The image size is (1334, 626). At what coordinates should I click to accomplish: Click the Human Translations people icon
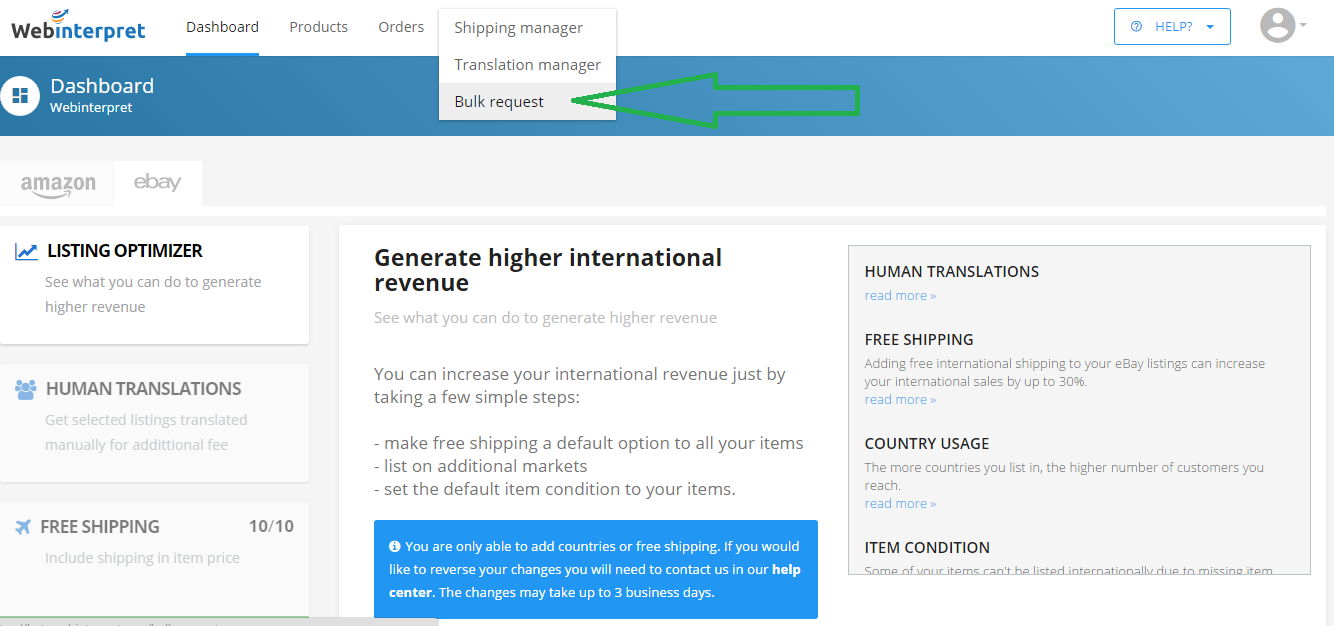[x=26, y=389]
